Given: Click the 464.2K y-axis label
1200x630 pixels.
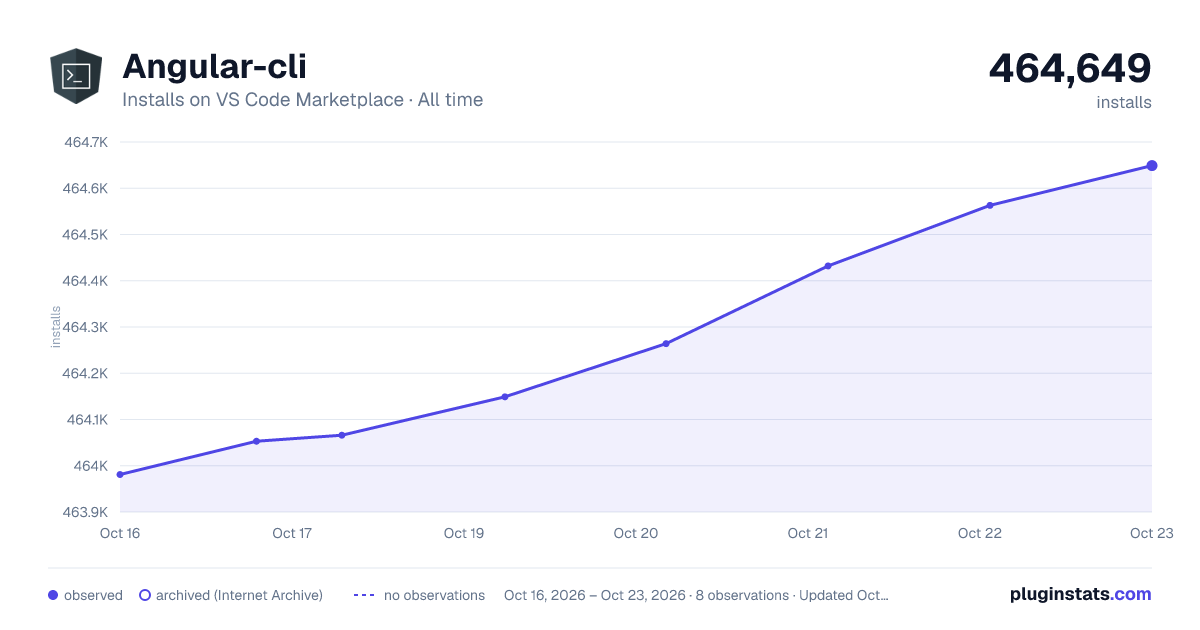Looking at the screenshot, I should point(86,373).
